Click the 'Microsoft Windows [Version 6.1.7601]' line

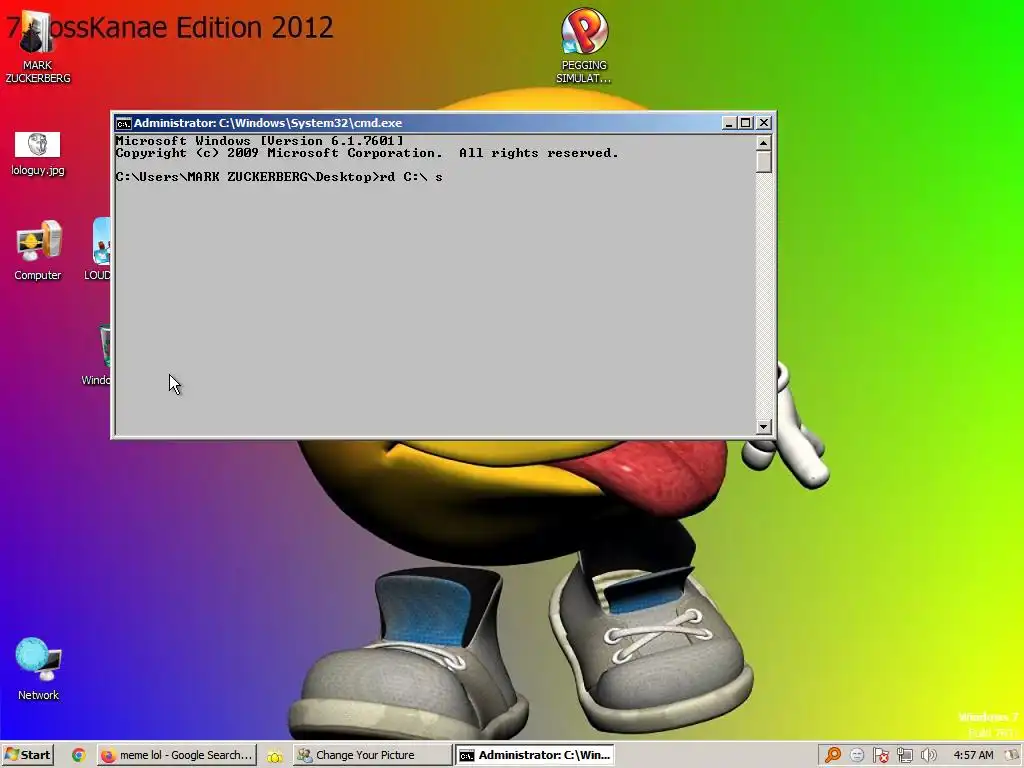point(259,140)
